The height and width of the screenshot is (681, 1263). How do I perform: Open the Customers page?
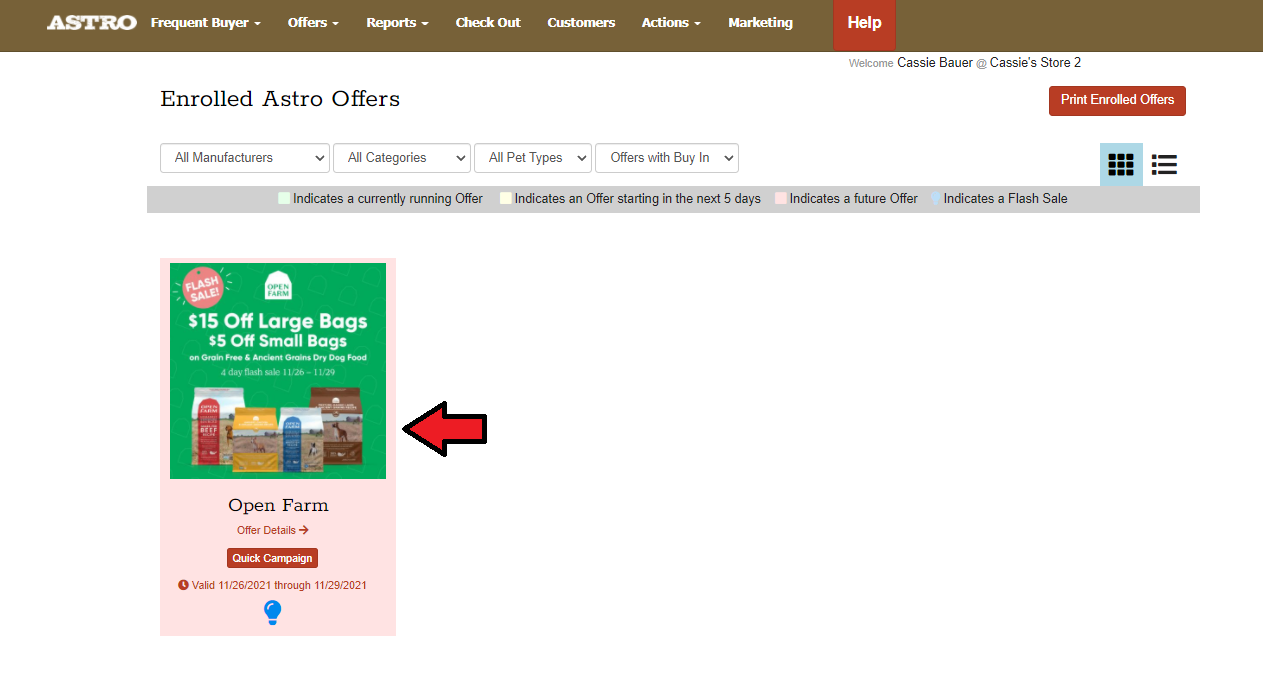pos(581,23)
